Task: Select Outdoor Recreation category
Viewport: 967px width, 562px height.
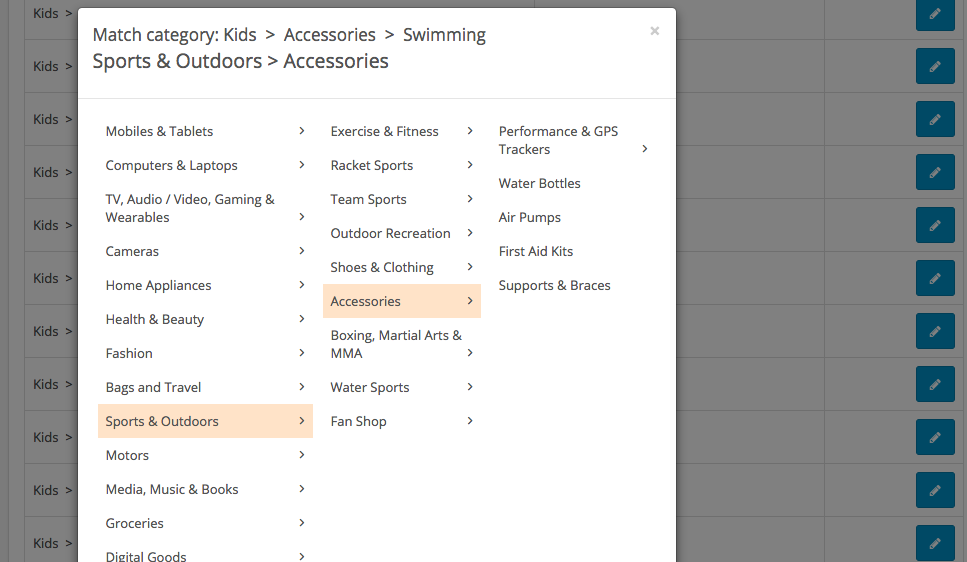Action: [x=390, y=233]
